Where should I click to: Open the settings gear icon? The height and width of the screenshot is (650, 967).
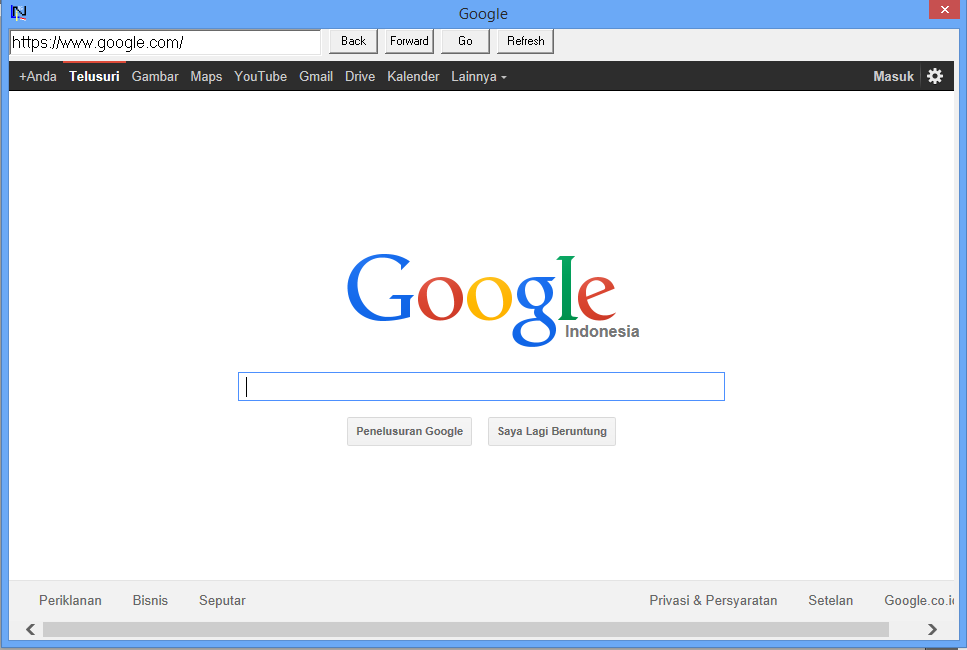click(935, 76)
